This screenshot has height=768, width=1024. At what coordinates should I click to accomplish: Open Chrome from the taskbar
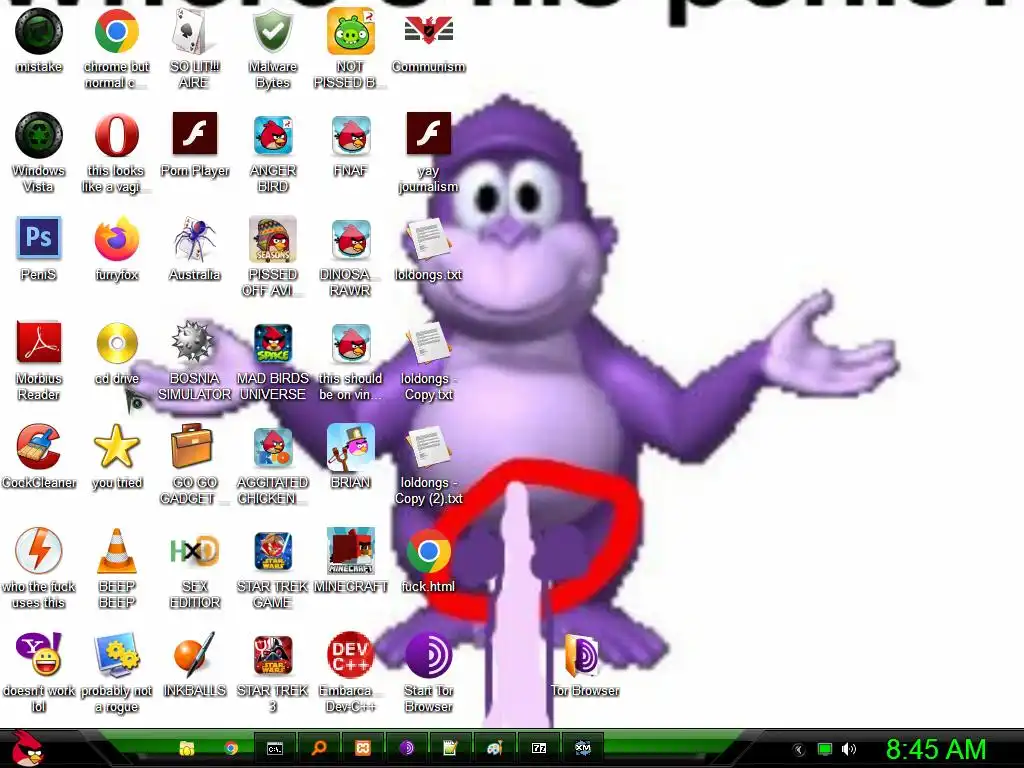point(231,748)
